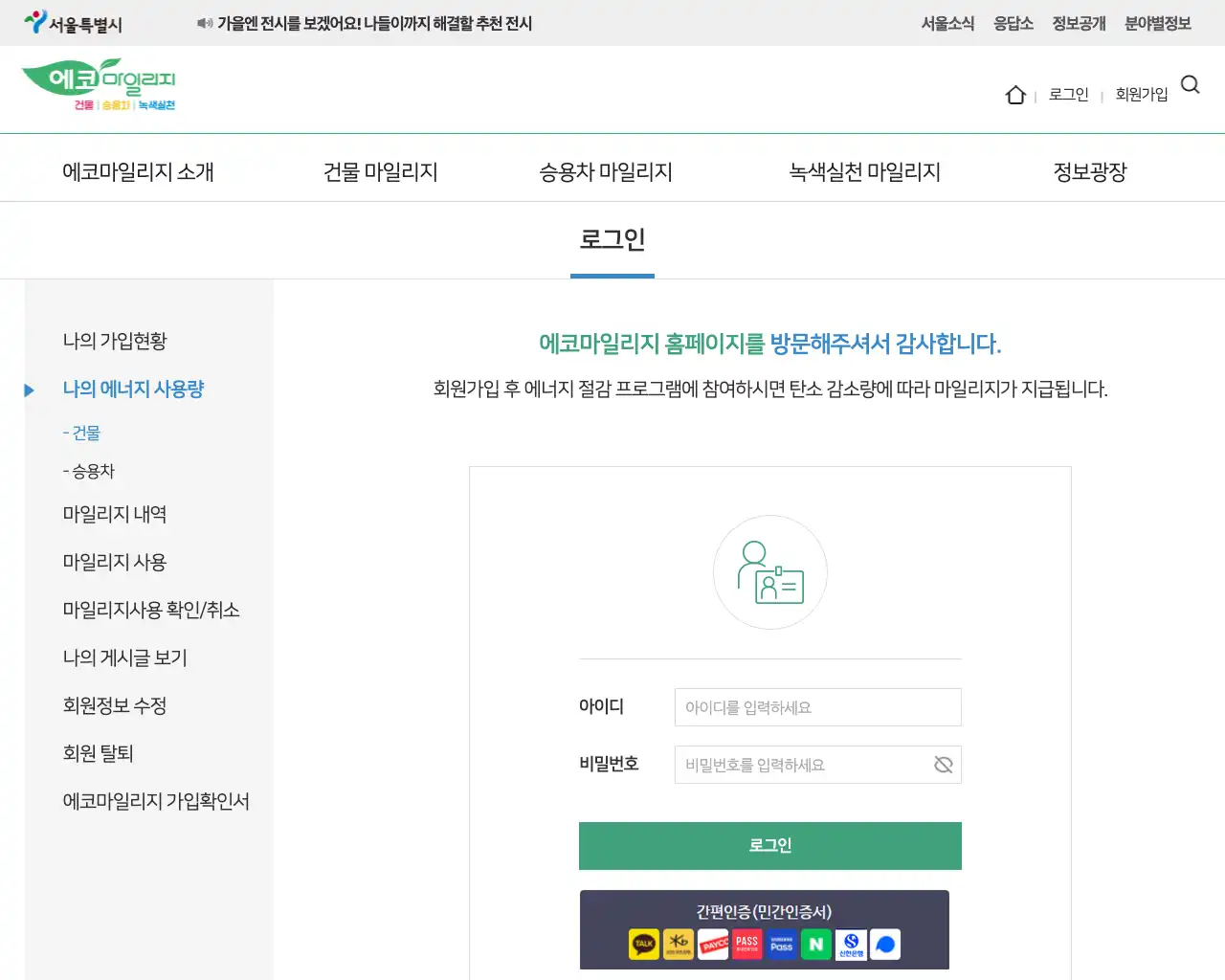Open the 에코마일리지 소개 menu
The image size is (1225, 980).
(x=139, y=172)
